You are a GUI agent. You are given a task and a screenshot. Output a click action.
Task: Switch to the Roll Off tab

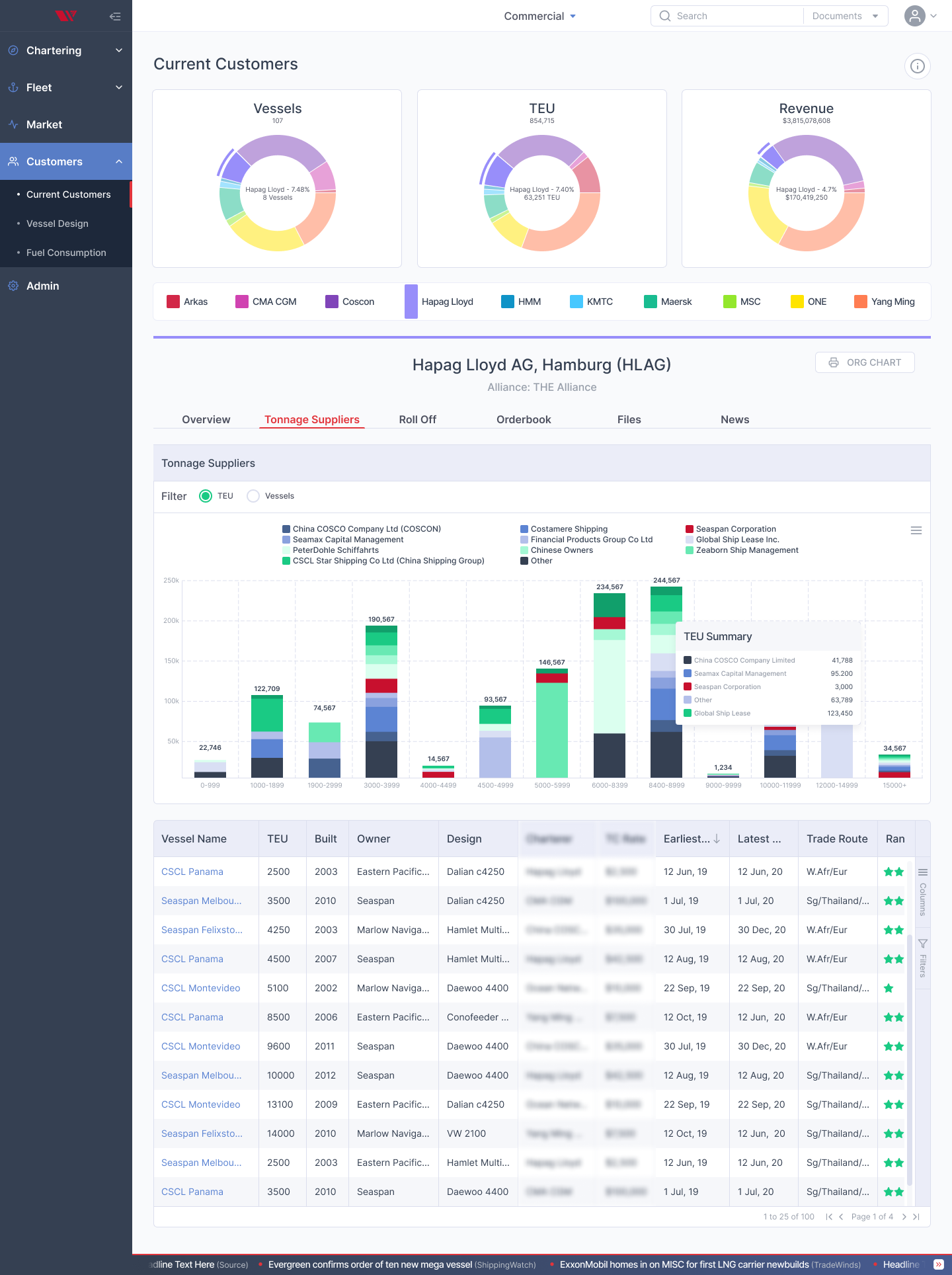pyautogui.click(x=418, y=419)
